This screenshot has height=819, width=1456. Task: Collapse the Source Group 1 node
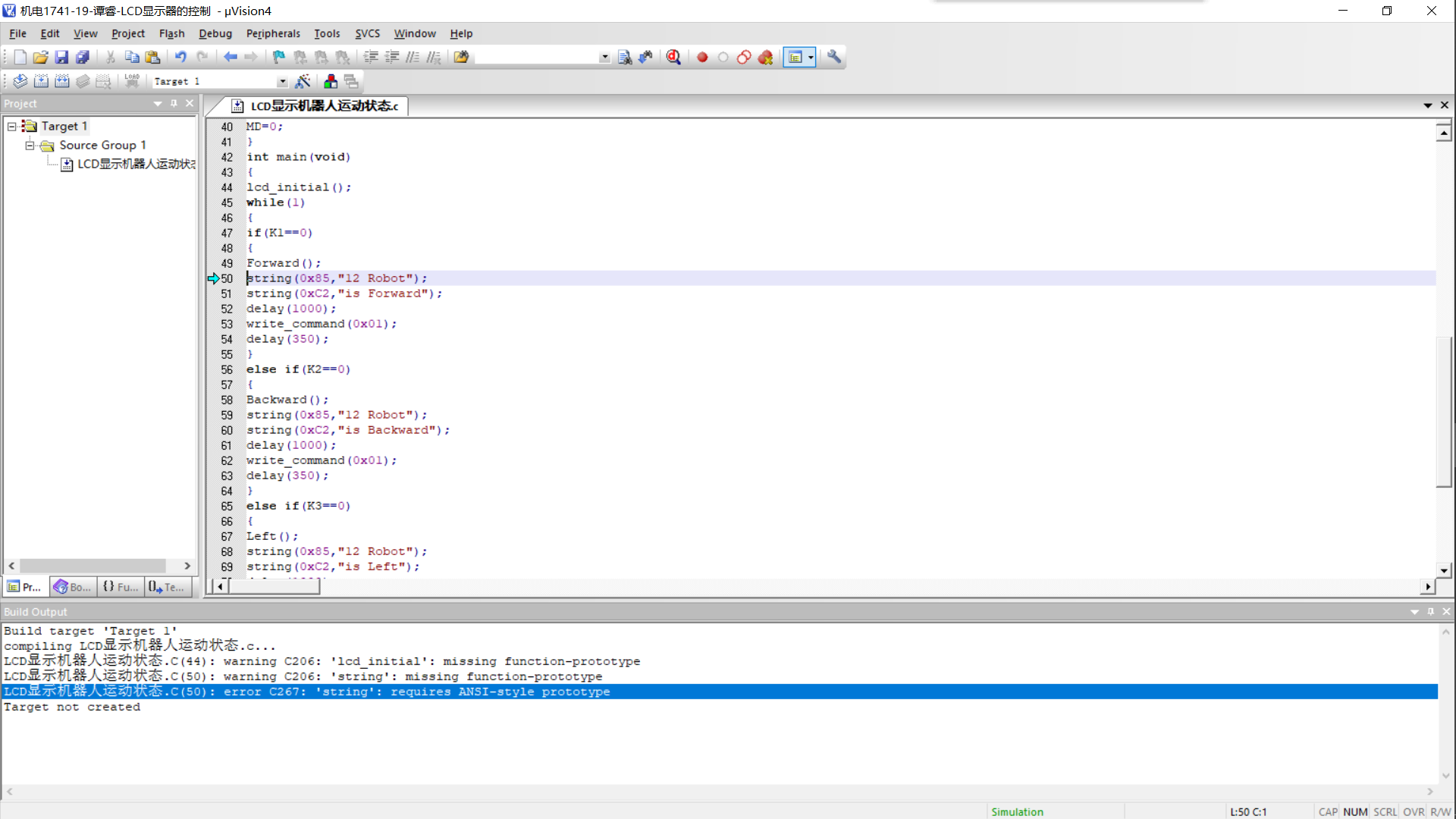[x=30, y=145]
